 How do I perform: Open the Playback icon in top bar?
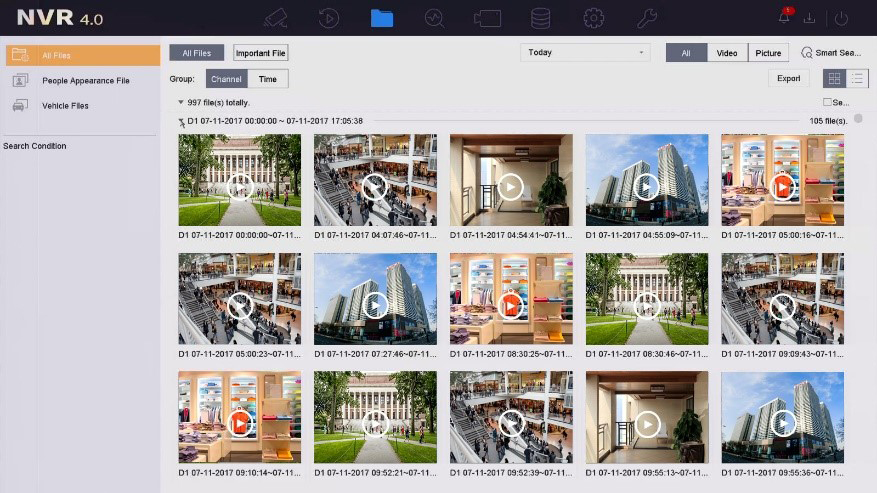[x=328, y=18]
